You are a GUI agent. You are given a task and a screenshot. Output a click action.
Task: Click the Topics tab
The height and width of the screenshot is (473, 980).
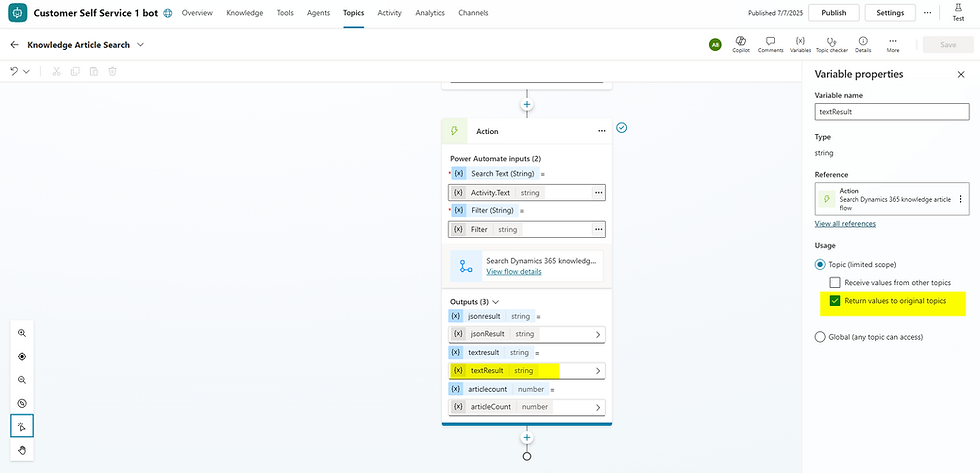pyautogui.click(x=353, y=12)
